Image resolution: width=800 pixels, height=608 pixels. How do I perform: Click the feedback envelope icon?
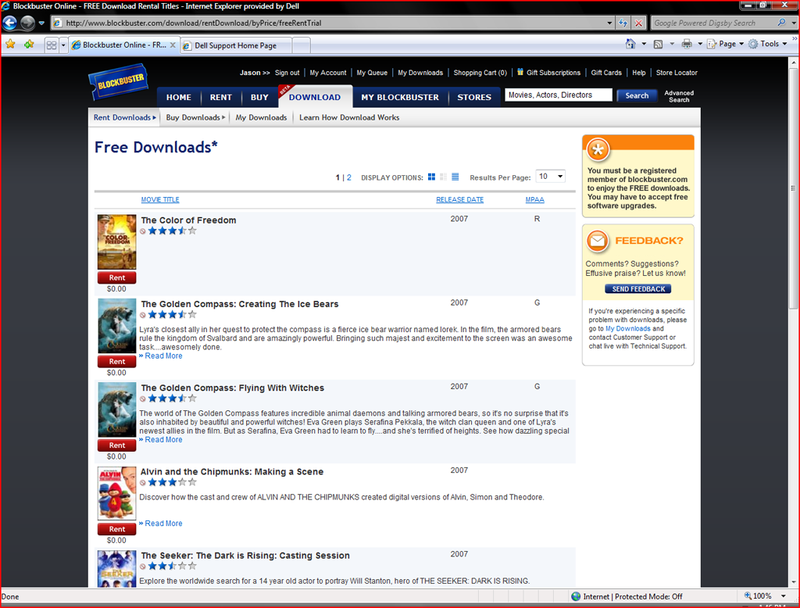pyautogui.click(x=597, y=241)
